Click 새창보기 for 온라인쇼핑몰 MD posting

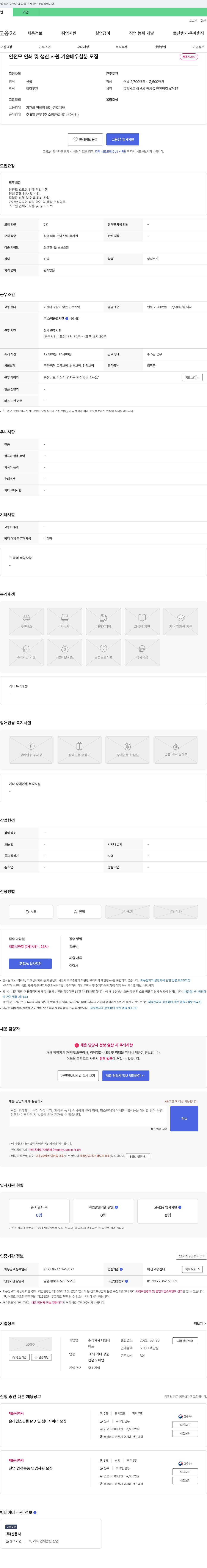pyautogui.click(x=185, y=1434)
